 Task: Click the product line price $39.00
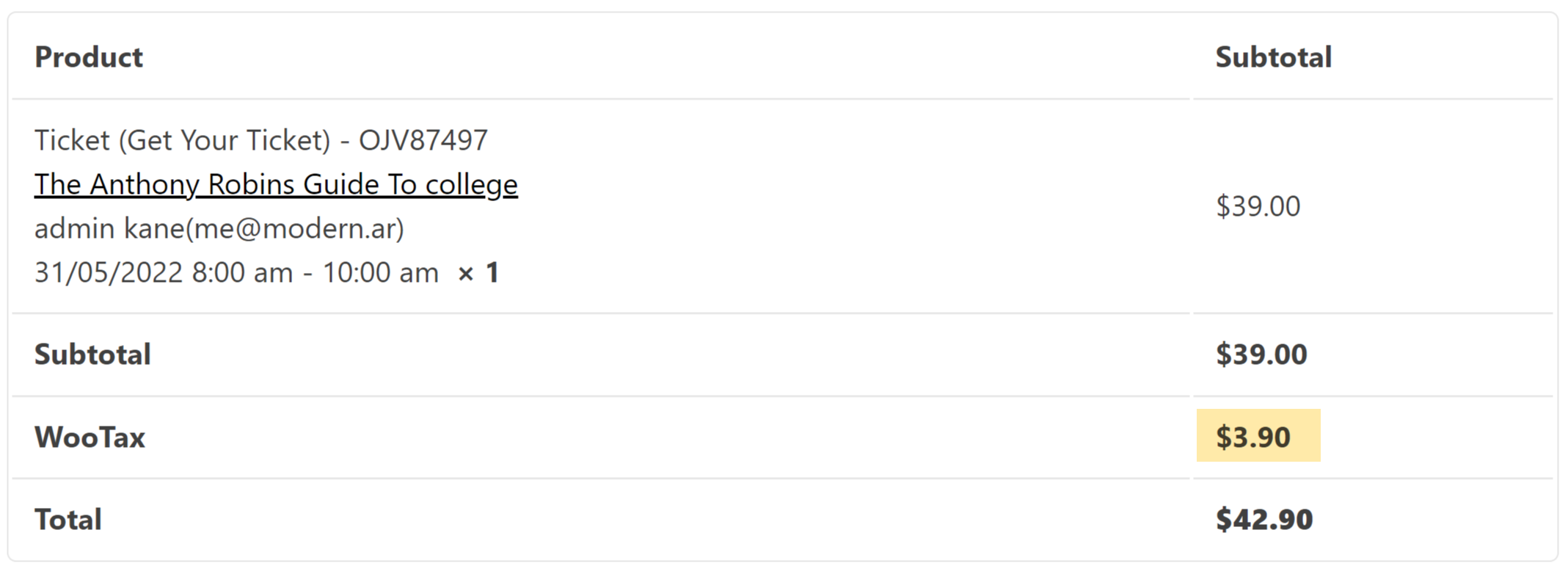(x=1258, y=206)
